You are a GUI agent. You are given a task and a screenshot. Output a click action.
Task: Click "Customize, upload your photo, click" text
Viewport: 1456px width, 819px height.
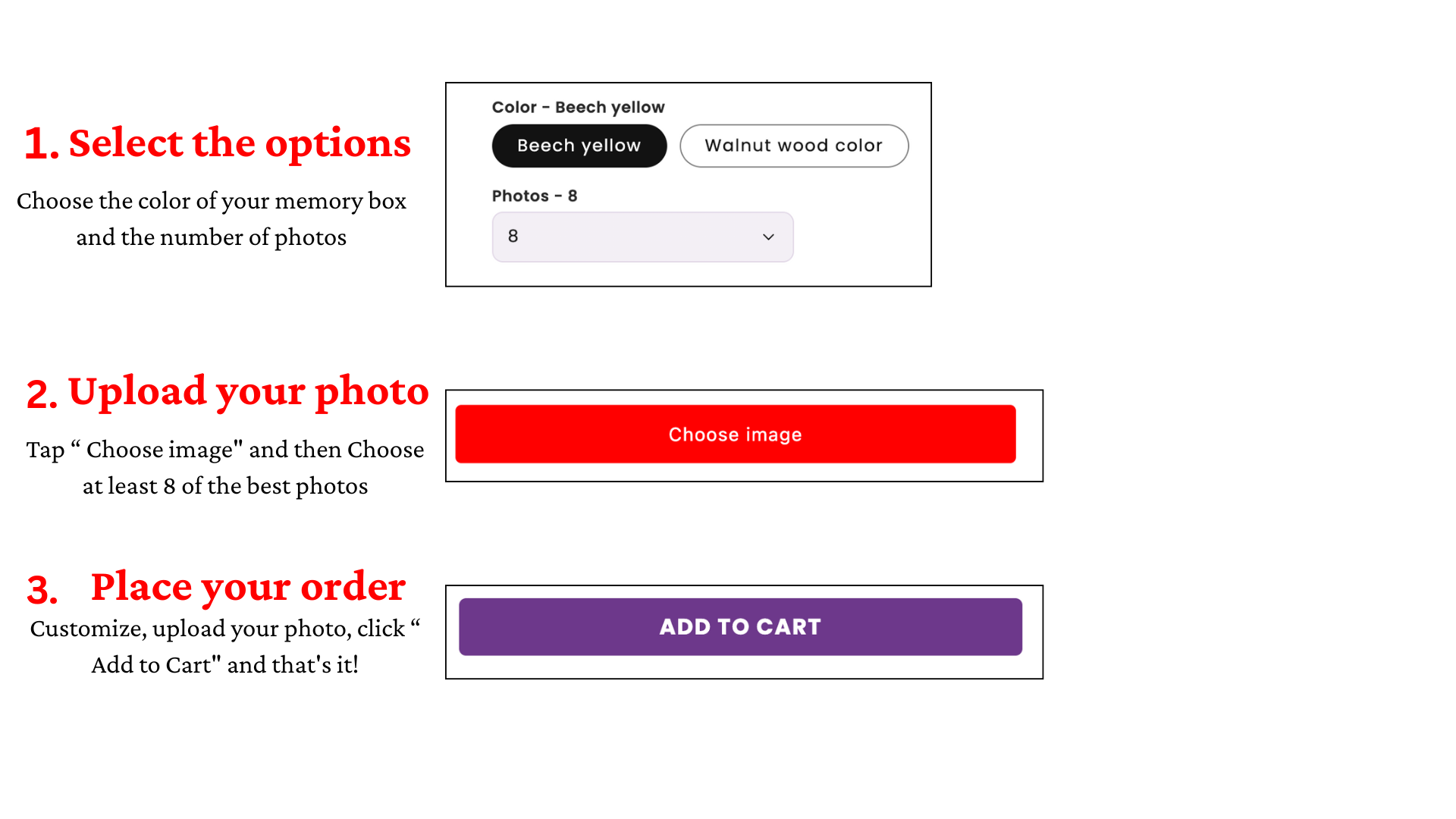pyautogui.click(x=218, y=629)
